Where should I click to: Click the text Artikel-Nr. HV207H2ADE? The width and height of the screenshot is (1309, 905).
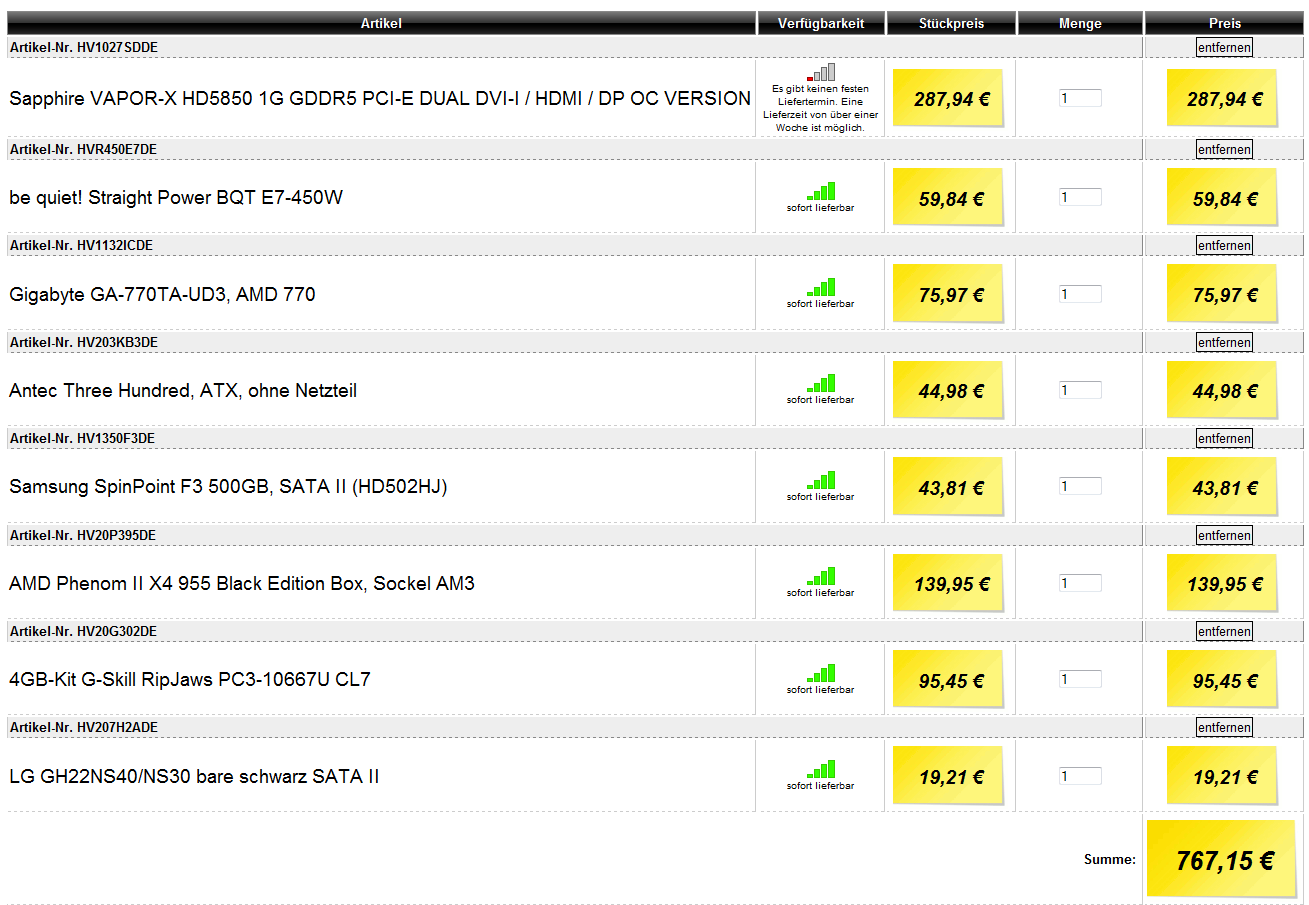pyautogui.click(x=84, y=727)
